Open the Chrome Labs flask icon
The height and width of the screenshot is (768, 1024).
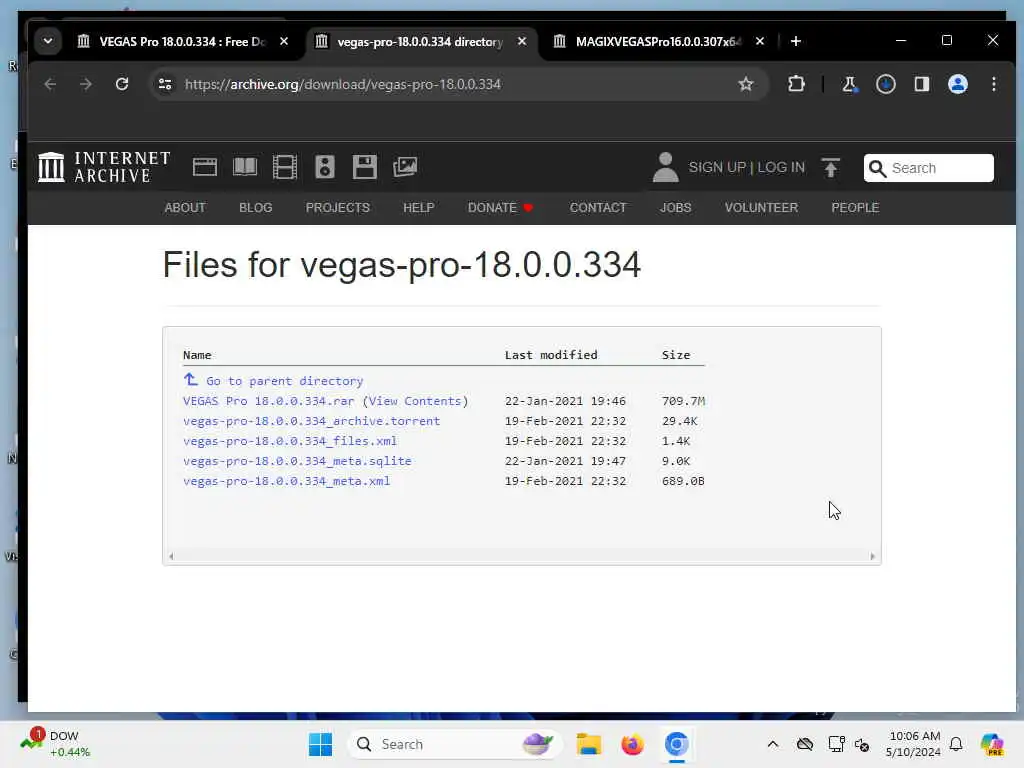(x=849, y=84)
